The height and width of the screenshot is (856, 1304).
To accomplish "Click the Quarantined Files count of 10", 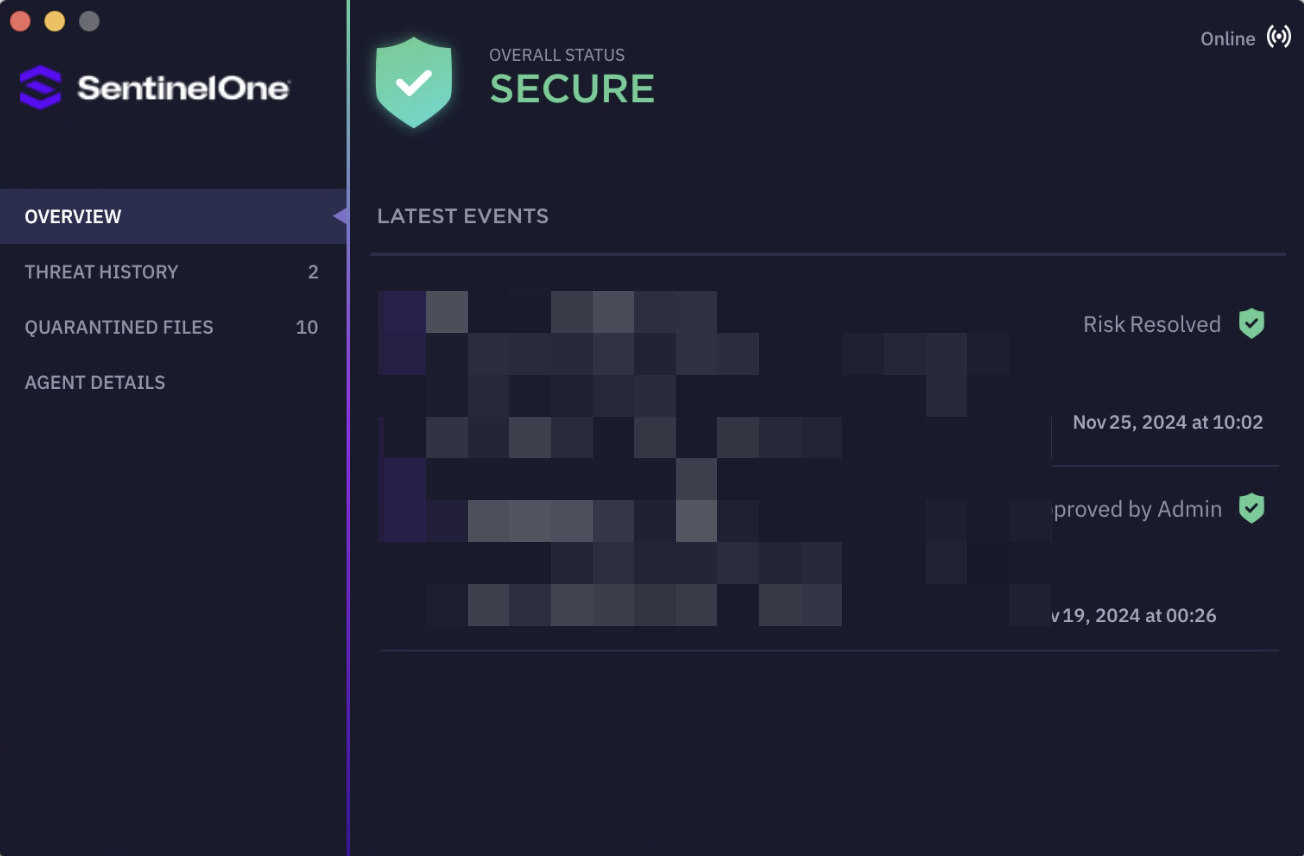I will (306, 327).
